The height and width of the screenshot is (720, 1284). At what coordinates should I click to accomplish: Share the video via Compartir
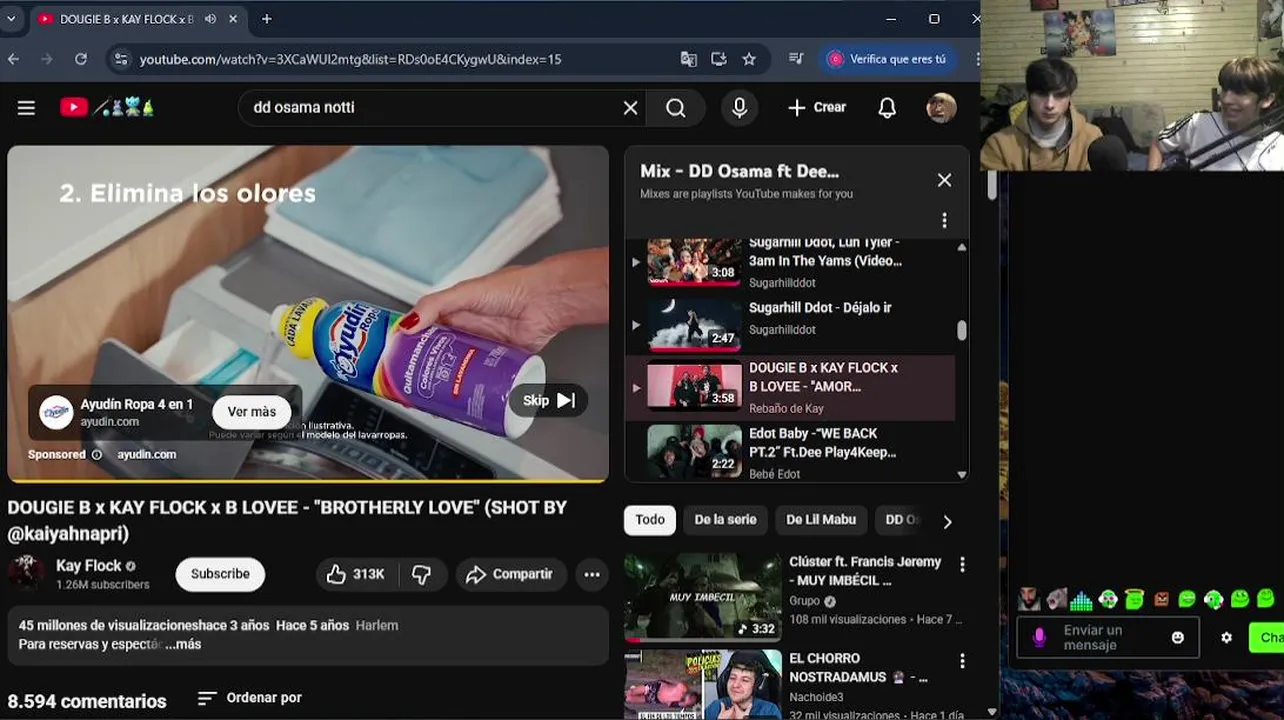coord(510,574)
